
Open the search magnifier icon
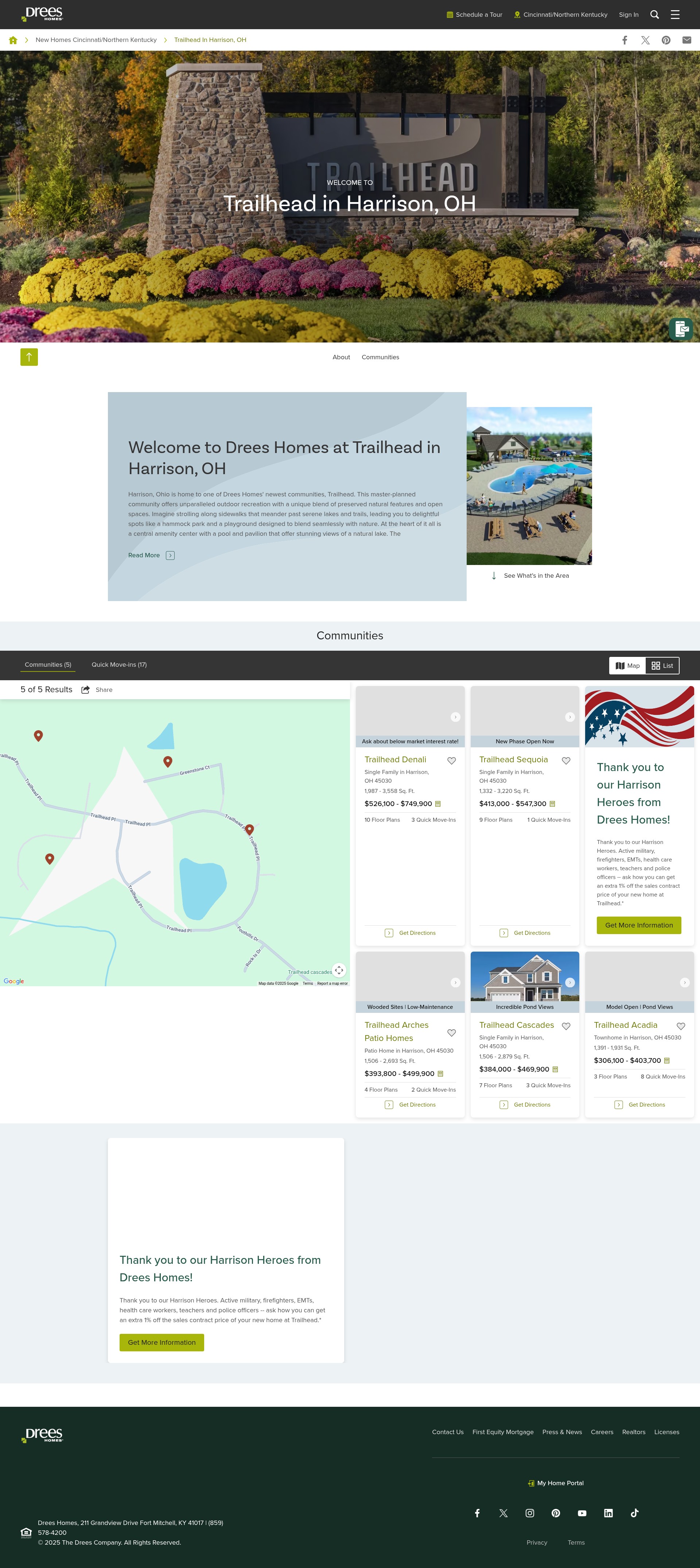(654, 15)
